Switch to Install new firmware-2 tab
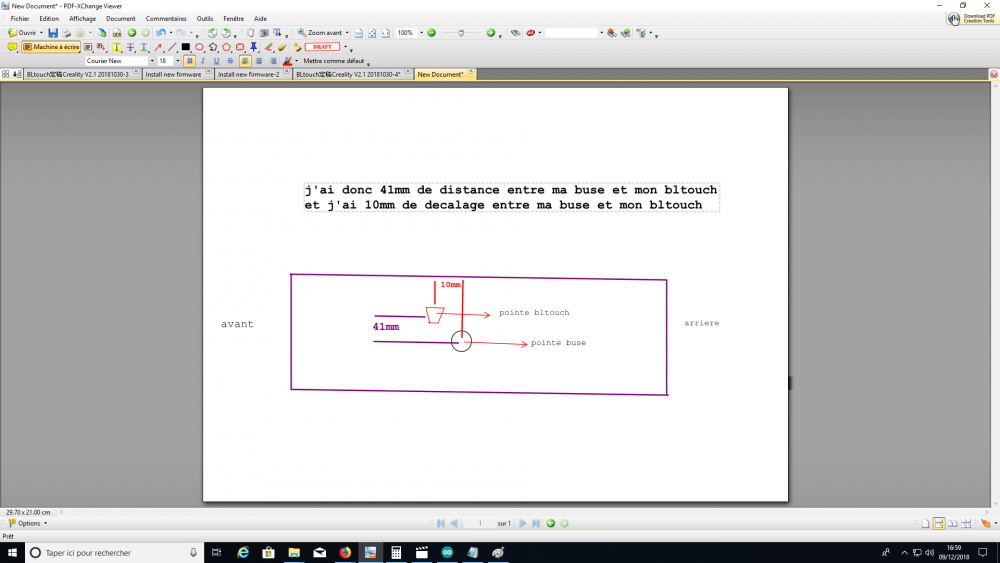Image resolution: width=1000 pixels, height=563 pixels. 249,74
